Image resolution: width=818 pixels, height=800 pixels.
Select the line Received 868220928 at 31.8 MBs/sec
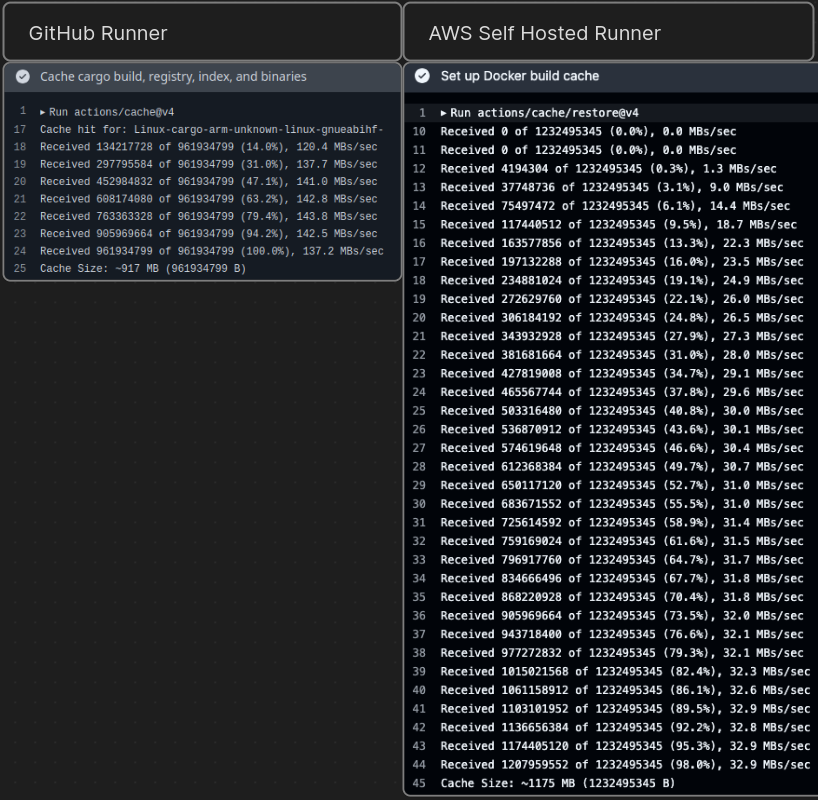(x=622, y=597)
